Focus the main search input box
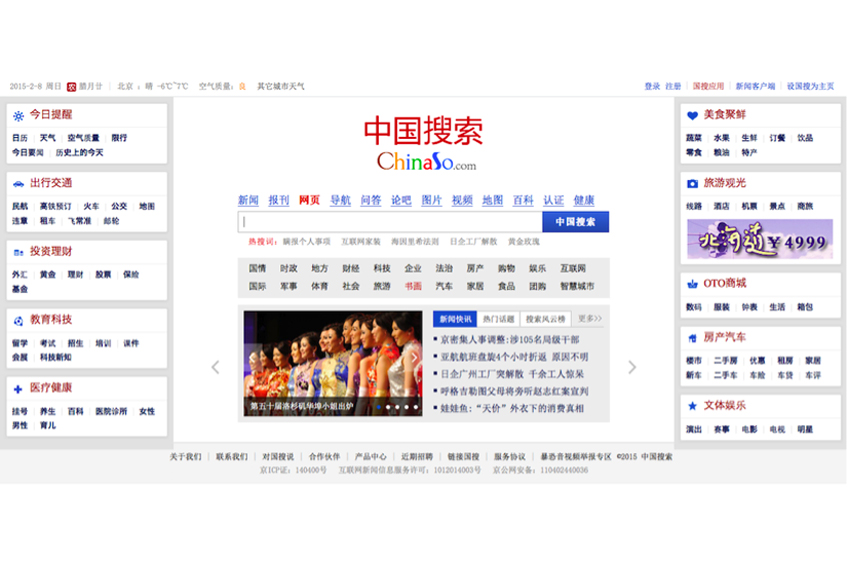This screenshot has height=565, width=847. (390, 221)
